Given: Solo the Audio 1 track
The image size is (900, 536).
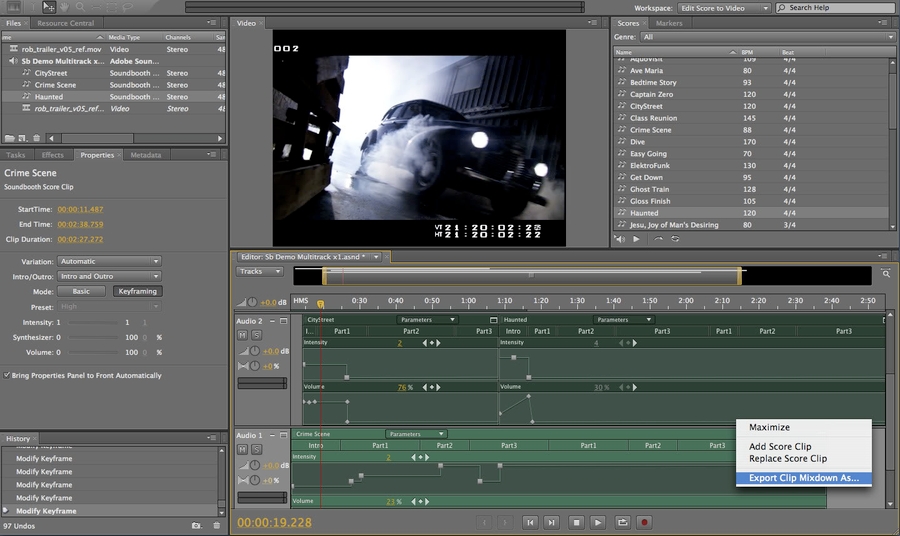Looking at the screenshot, I should click(x=256, y=449).
